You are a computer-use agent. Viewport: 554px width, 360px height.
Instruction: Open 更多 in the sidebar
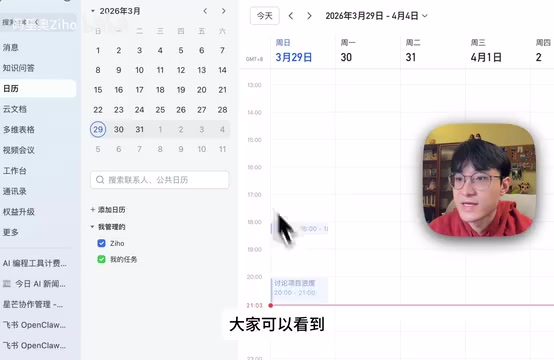click(x=11, y=232)
